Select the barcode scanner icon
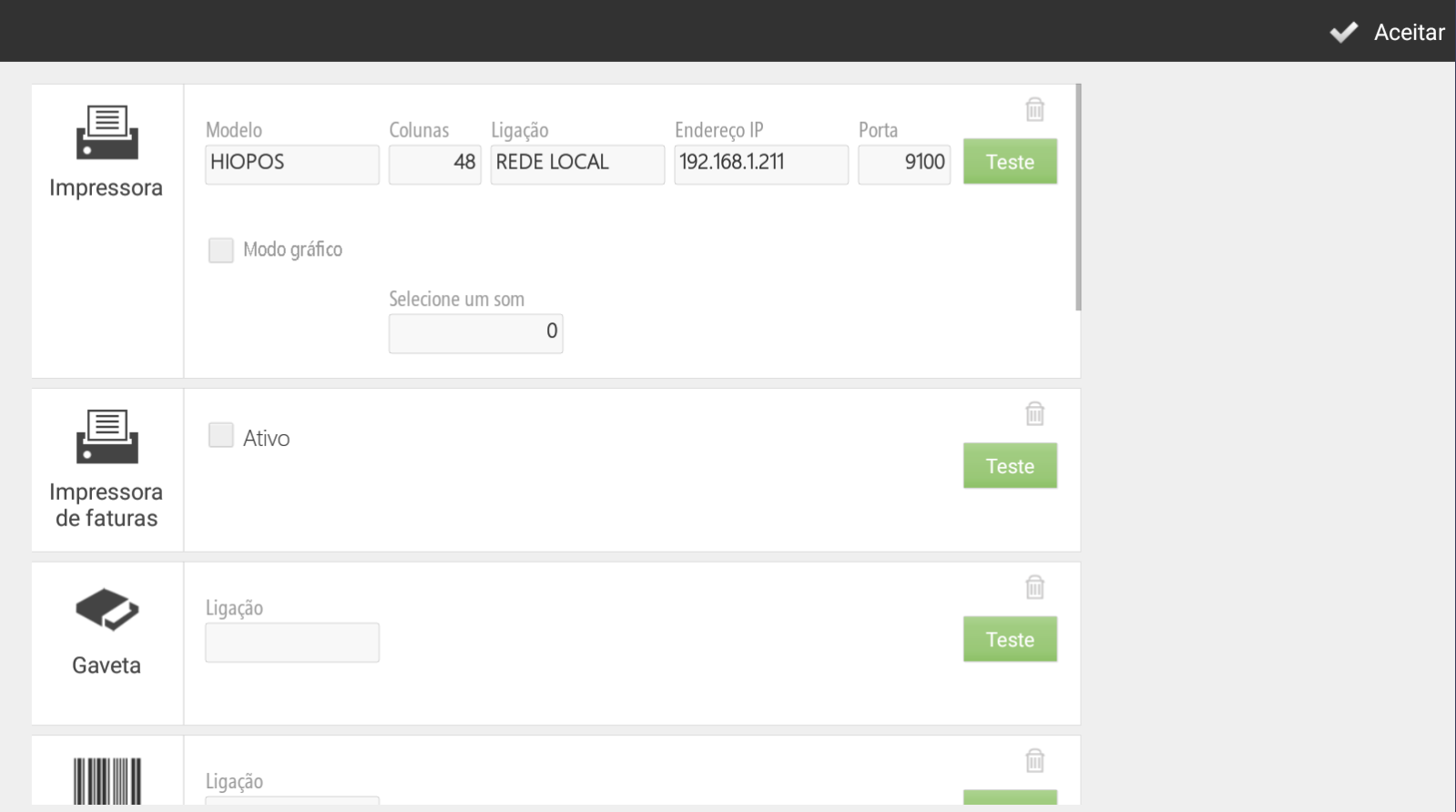The height and width of the screenshot is (812, 1456). pyautogui.click(x=107, y=781)
